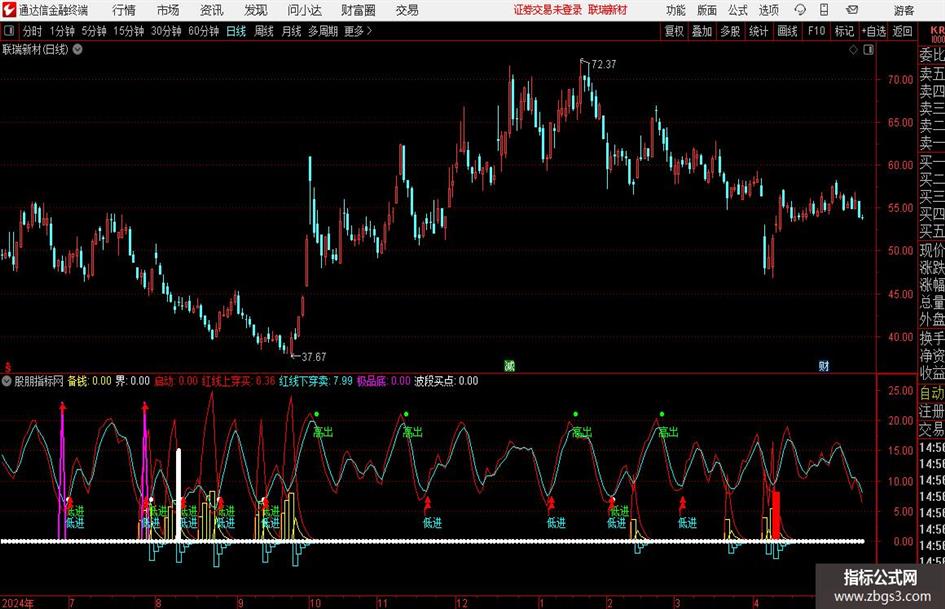The width and height of the screenshot is (945, 609).
Task: Click the diamond icon in chart corner
Action: [853, 50]
